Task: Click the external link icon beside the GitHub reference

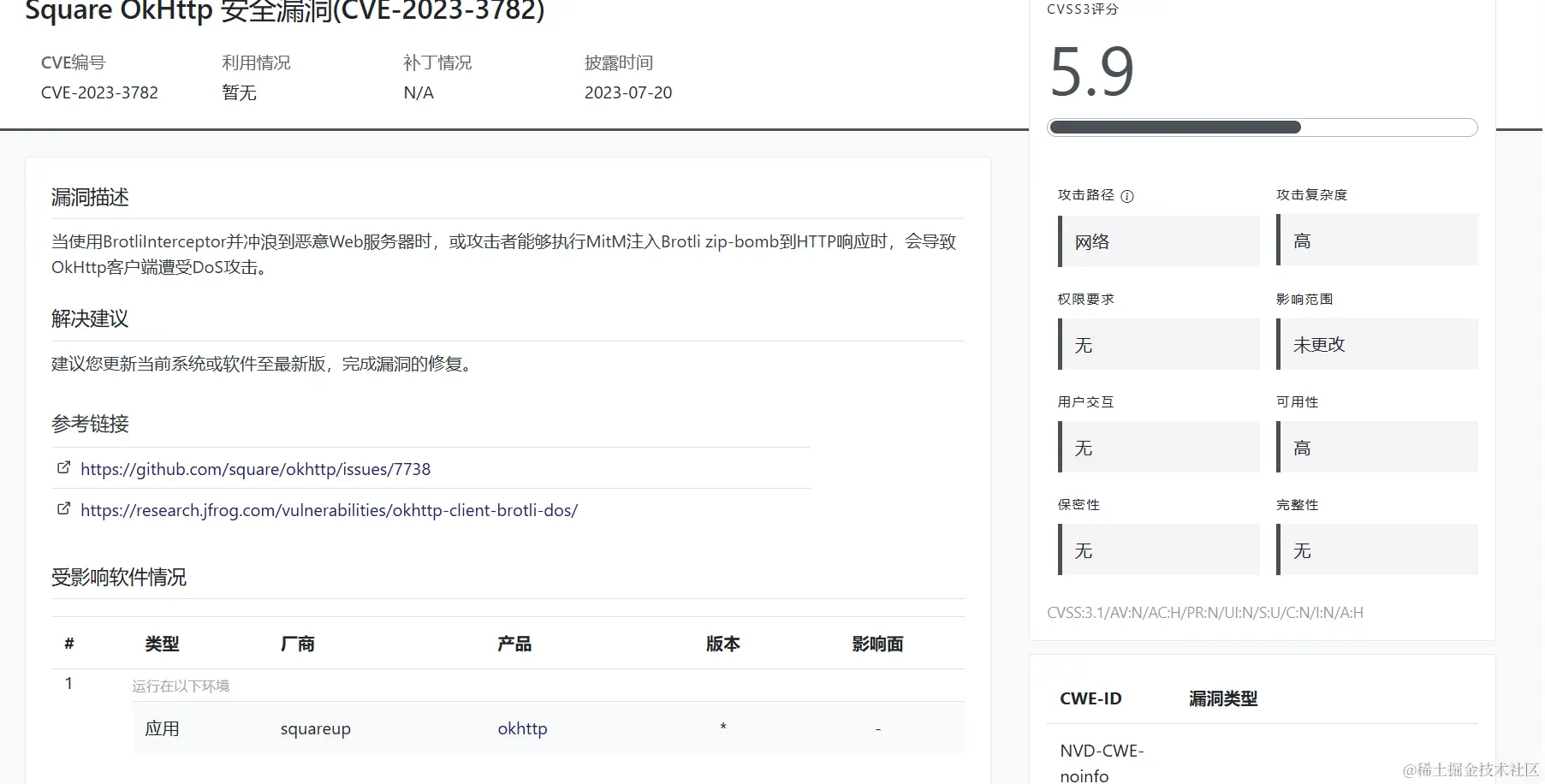Action: click(63, 467)
